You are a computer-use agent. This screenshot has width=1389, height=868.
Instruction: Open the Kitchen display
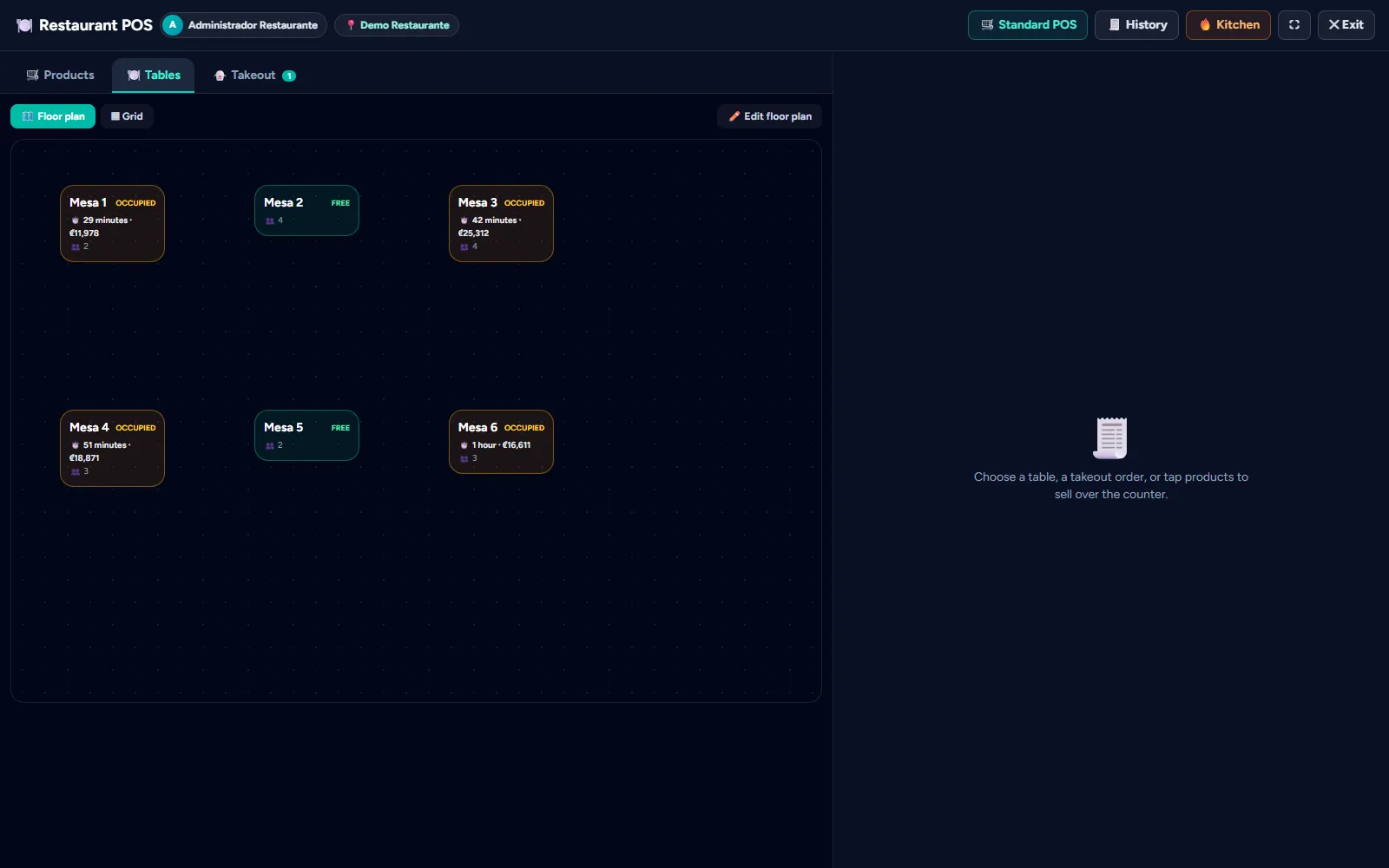tap(1228, 25)
